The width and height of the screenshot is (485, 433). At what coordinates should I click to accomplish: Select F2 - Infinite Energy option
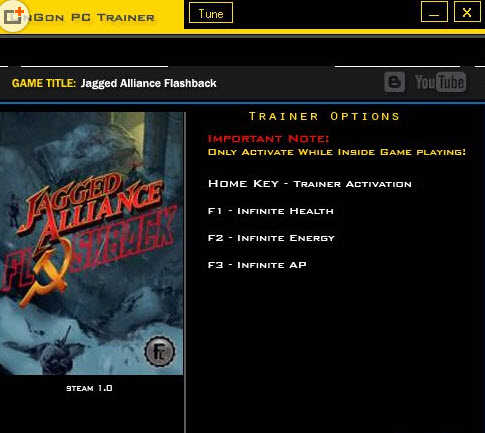(271, 238)
